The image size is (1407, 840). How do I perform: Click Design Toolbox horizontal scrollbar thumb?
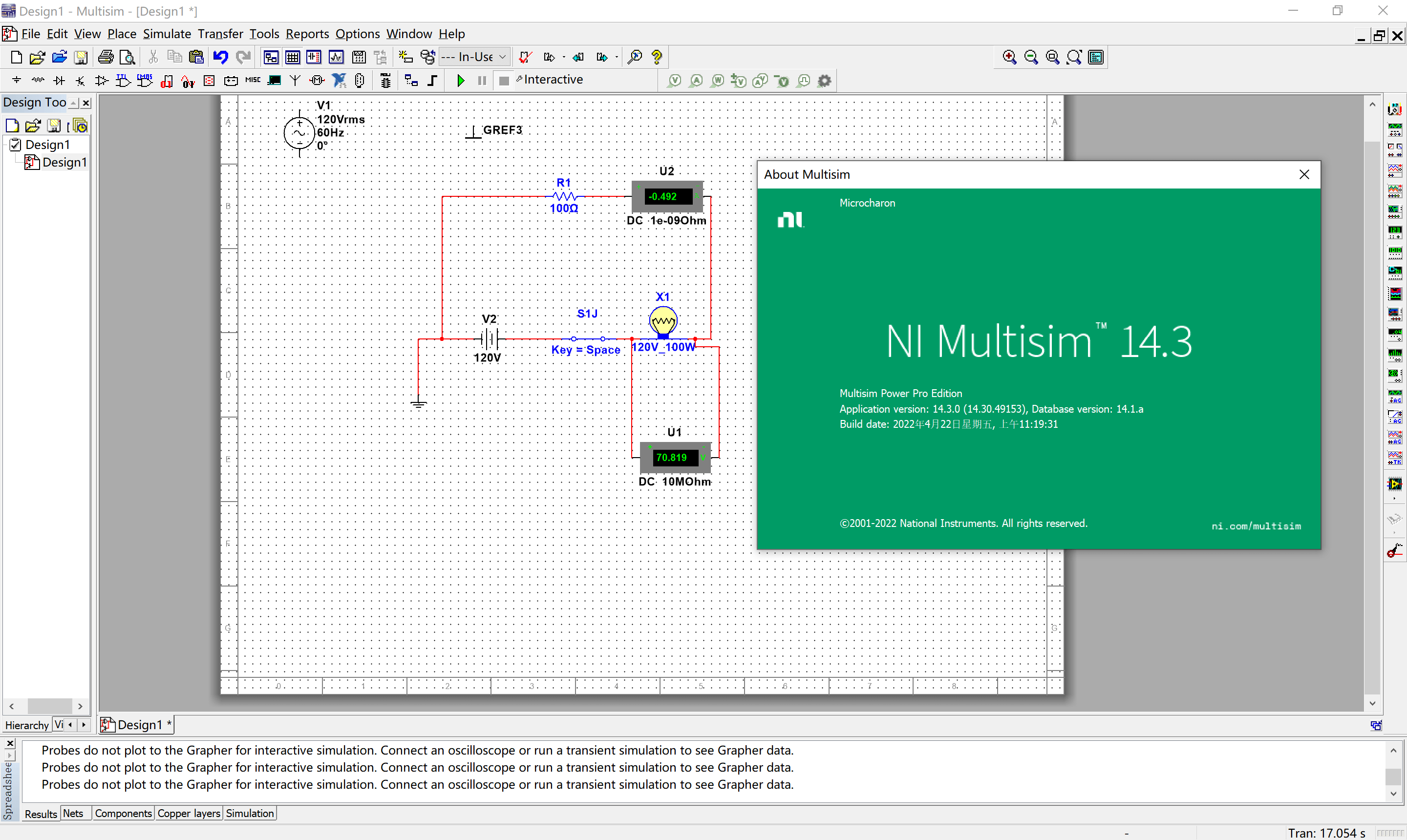click(50, 706)
